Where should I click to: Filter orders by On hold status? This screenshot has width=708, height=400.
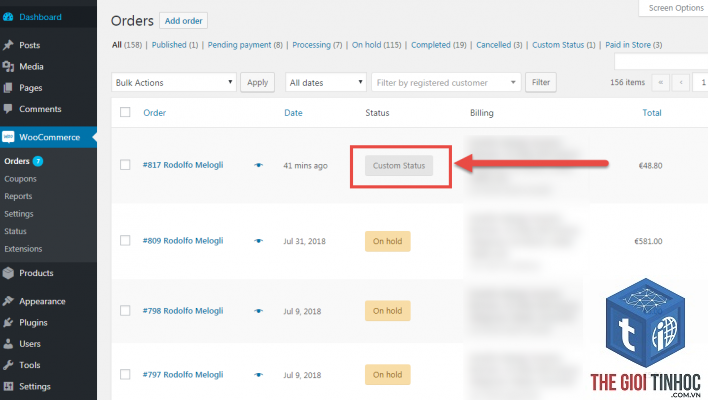pos(367,45)
